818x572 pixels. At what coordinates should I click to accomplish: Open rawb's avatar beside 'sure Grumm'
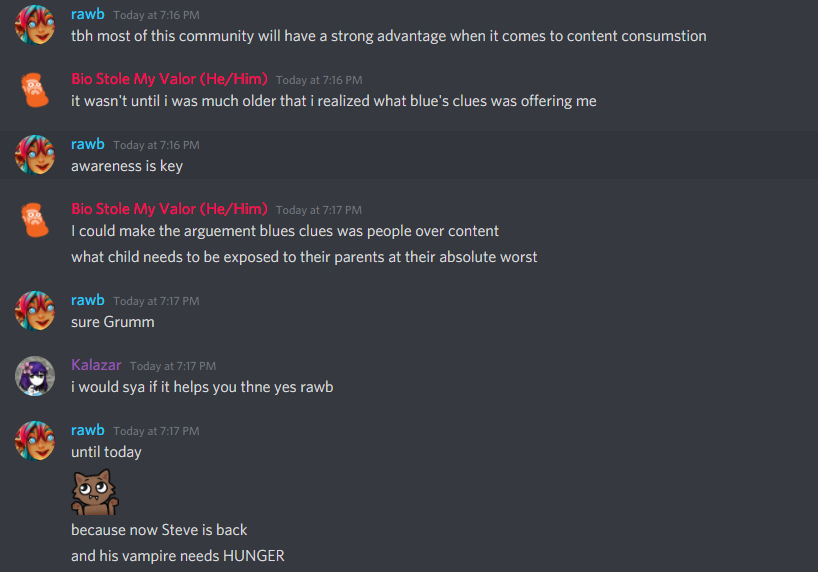tap(35, 311)
